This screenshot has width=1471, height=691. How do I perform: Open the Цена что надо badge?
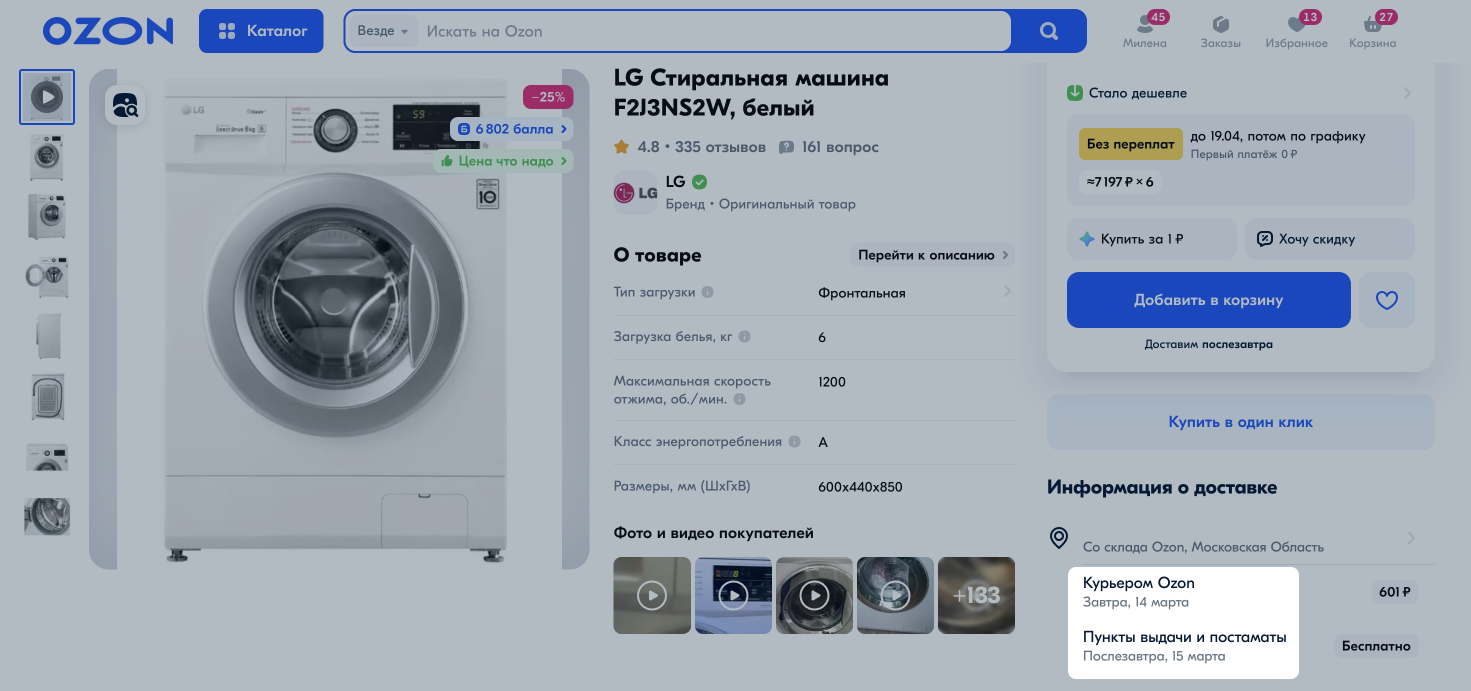click(503, 161)
